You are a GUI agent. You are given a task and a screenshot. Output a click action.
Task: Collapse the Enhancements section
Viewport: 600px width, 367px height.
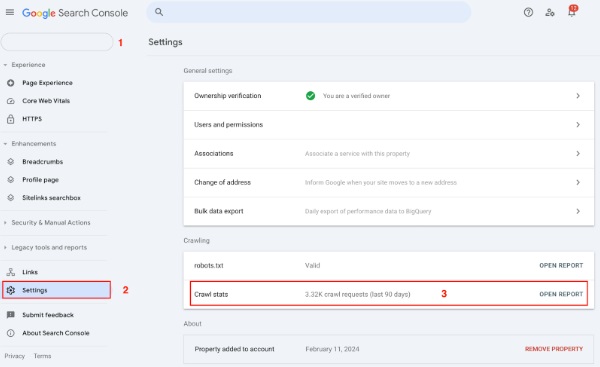(5, 144)
